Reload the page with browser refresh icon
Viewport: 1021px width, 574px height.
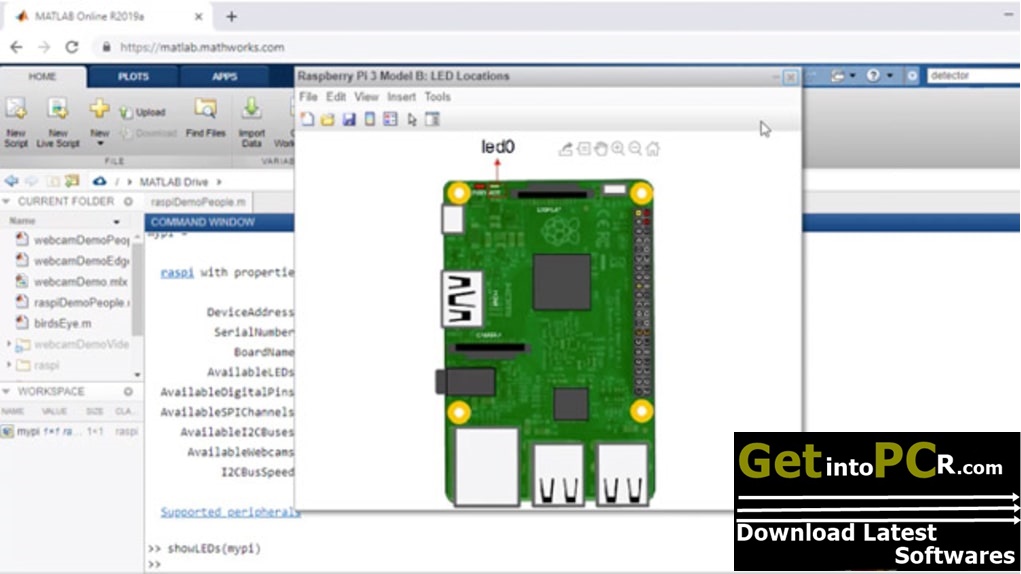point(72,47)
